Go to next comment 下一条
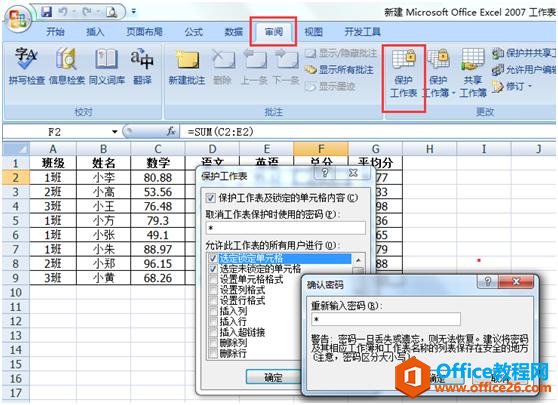 [x=286, y=67]
